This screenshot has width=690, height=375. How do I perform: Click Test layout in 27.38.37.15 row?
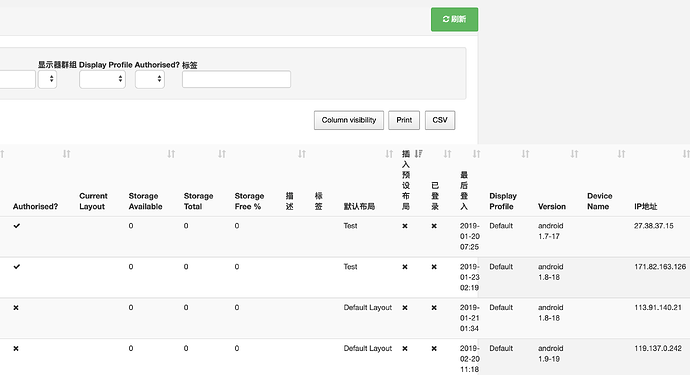[350, 226]
